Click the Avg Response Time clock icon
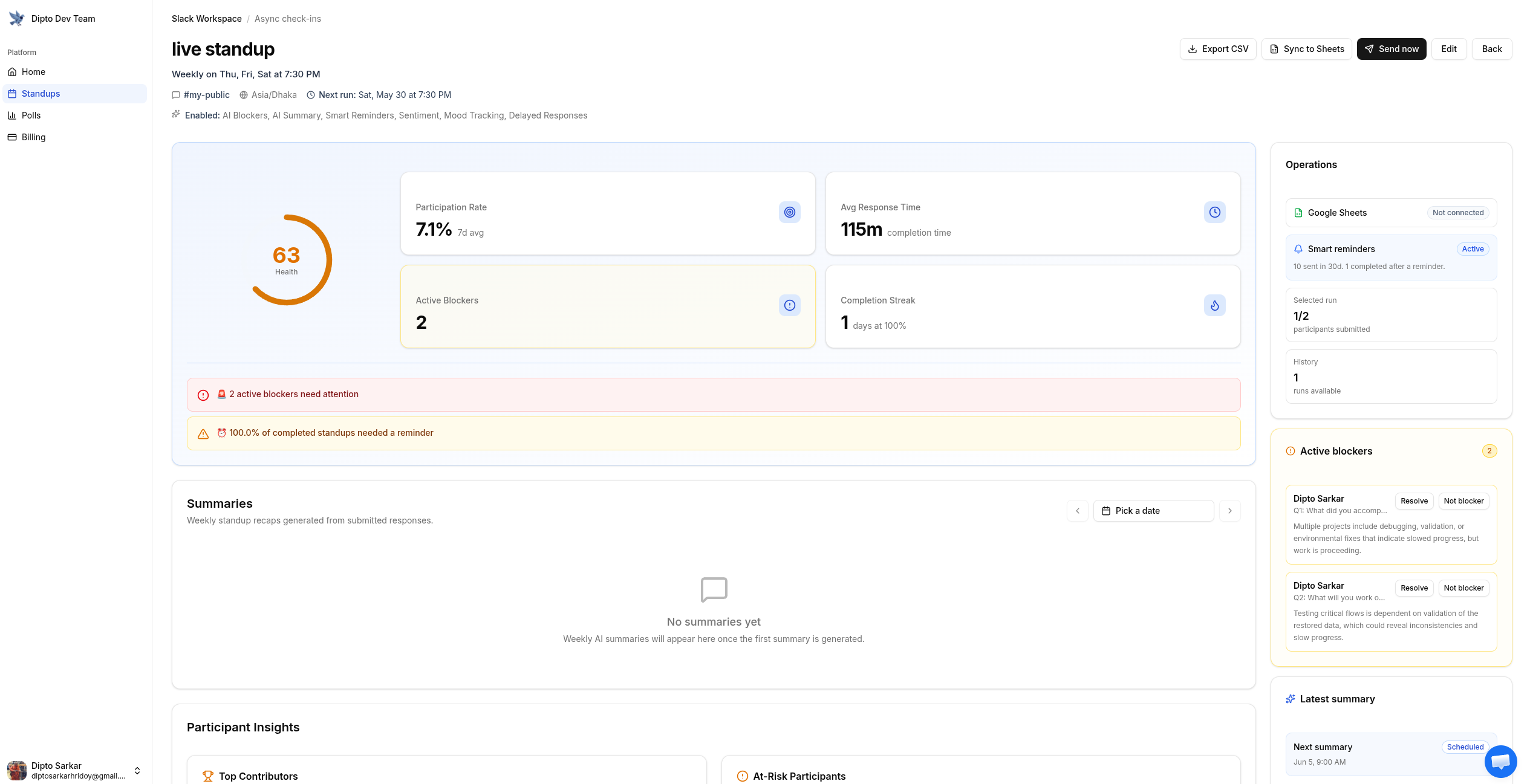Image resolution: width=1530 pixels, height=784 pixels. coord(1215,212)
